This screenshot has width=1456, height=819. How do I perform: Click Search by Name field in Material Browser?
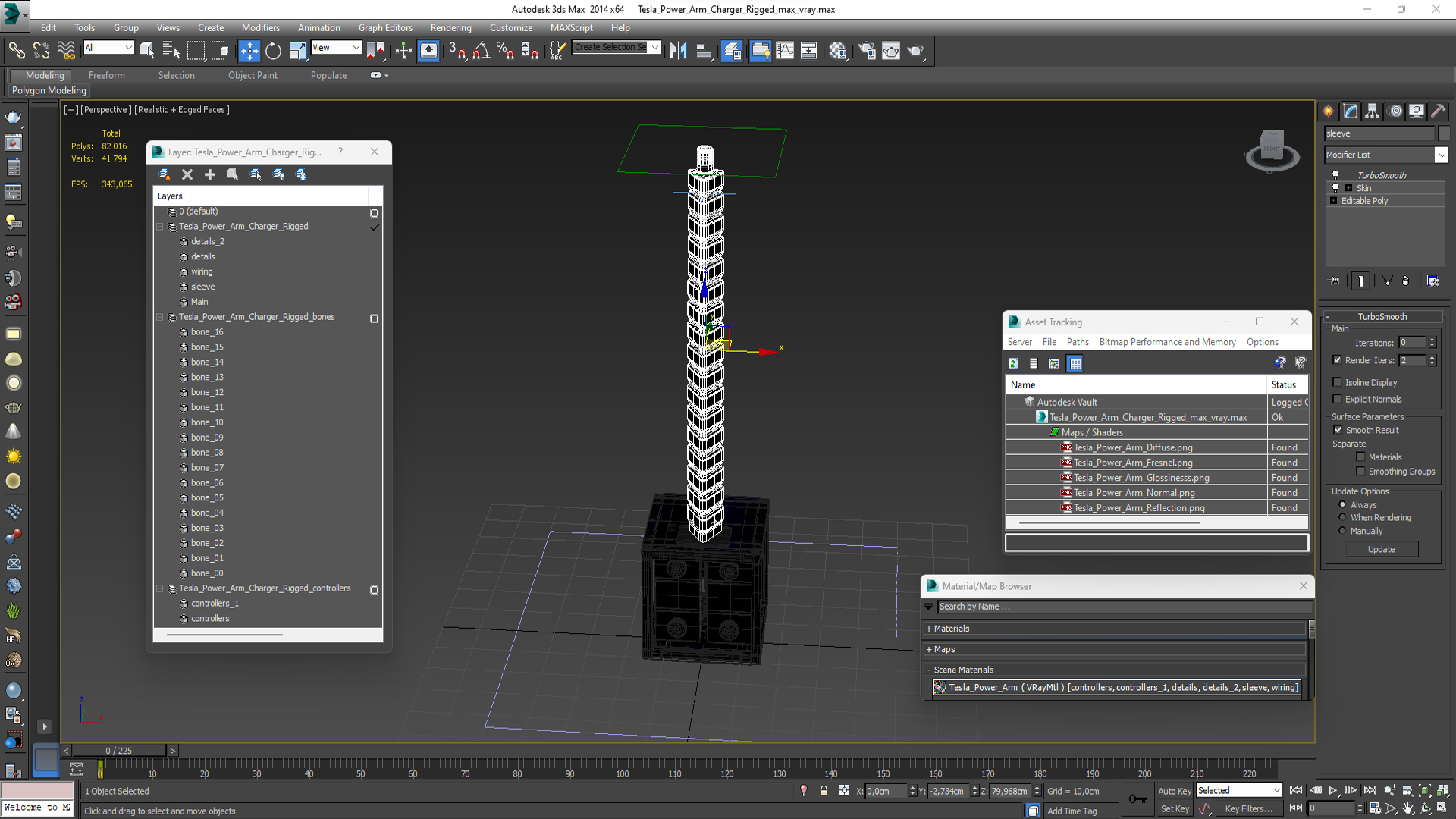point(1124,607)
